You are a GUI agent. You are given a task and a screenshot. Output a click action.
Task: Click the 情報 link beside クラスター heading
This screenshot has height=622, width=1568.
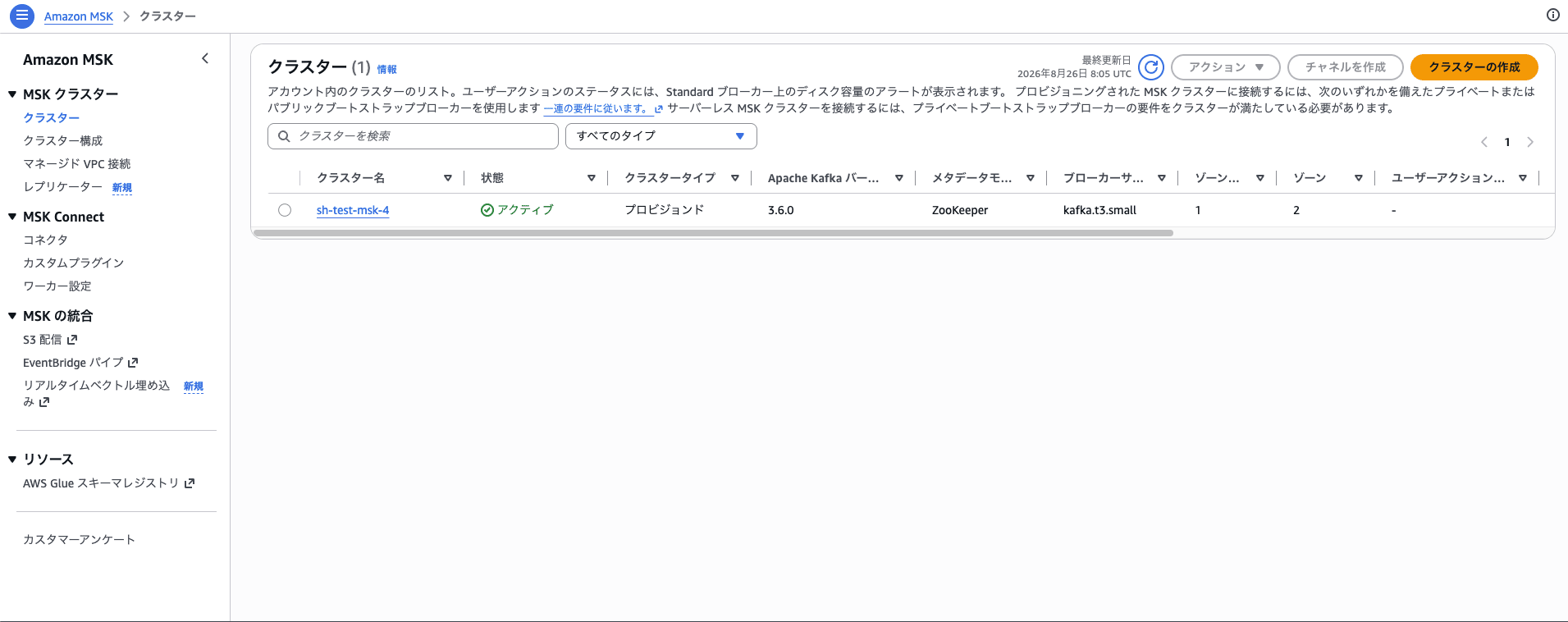pos(386,70)
